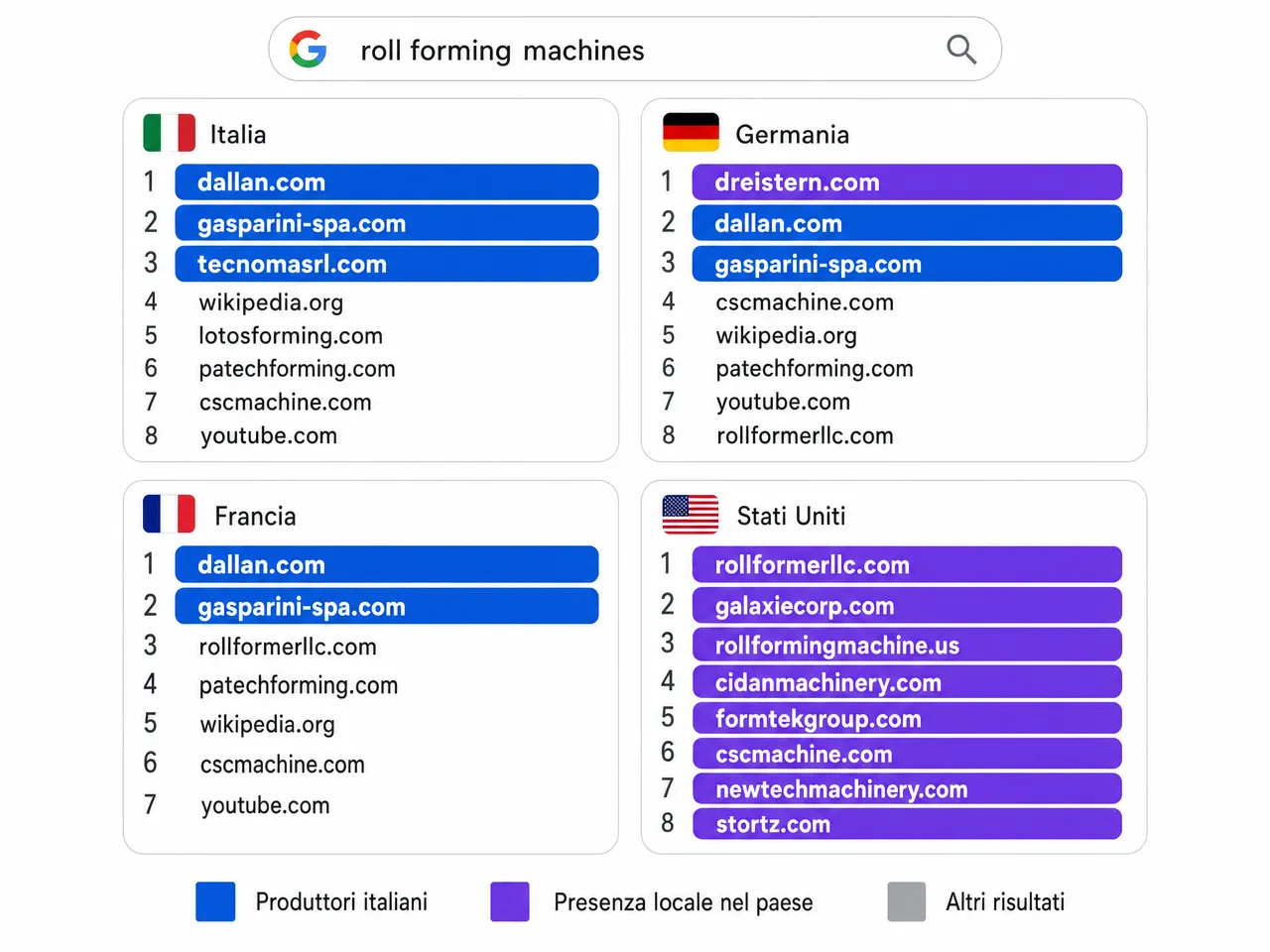Open patechforming.com in the Germania list
The height and width of the screenshot is (952, 1270).
tap(815, 369)
